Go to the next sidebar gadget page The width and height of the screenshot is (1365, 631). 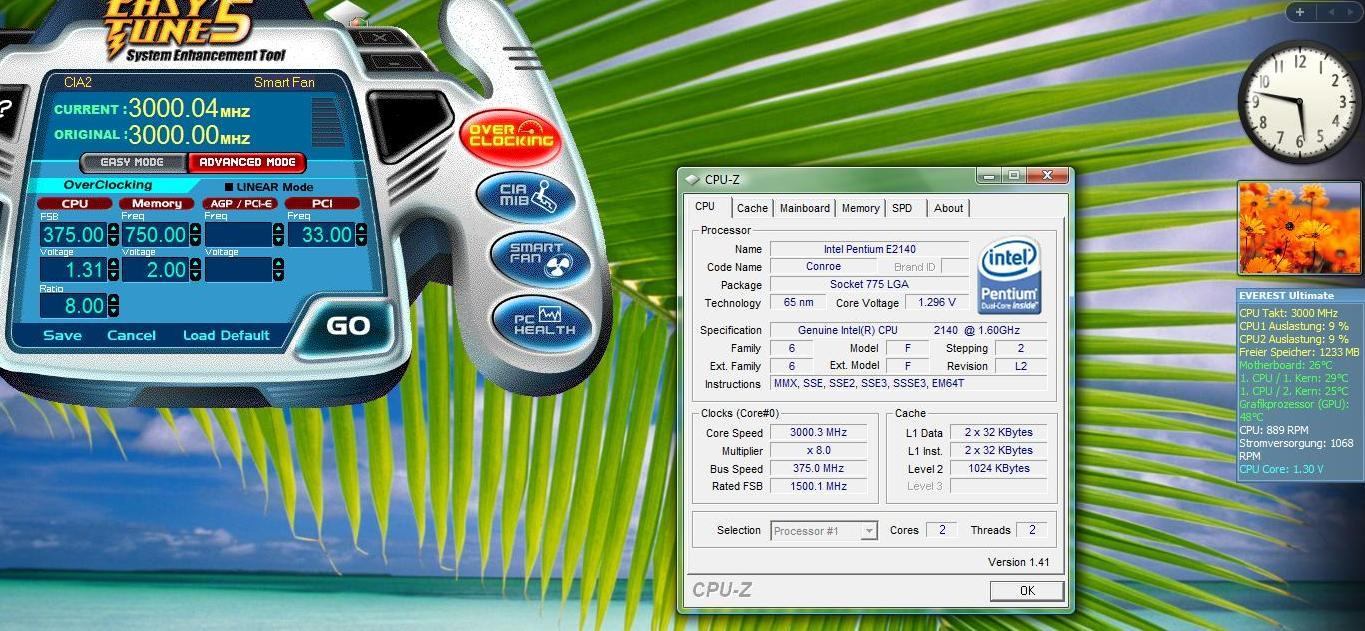pos(1351,12)
